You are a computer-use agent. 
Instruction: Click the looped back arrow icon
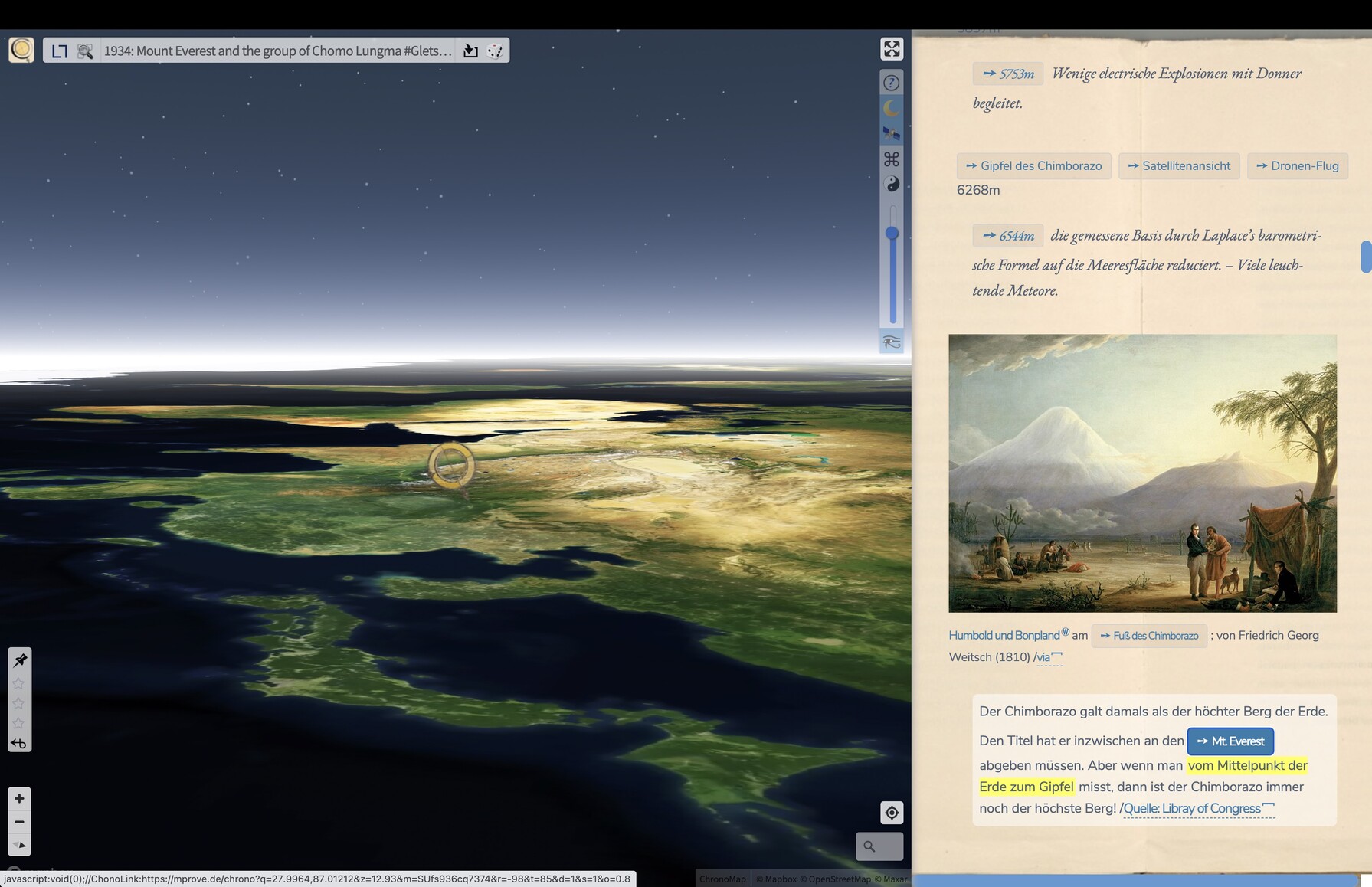point(19,743)
